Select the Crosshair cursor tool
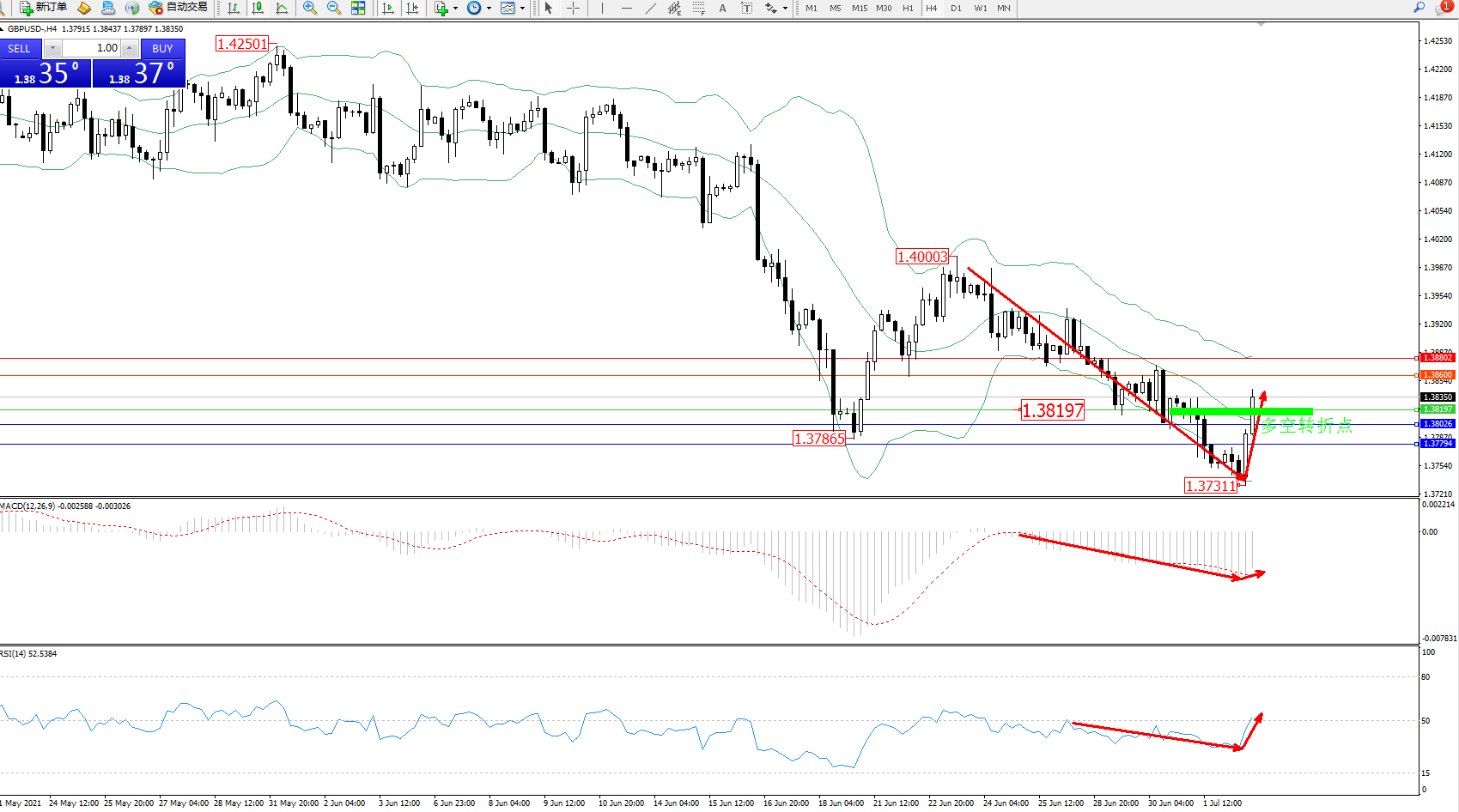1459x812 pixels. pyautogui.click(x=573, y=8)
